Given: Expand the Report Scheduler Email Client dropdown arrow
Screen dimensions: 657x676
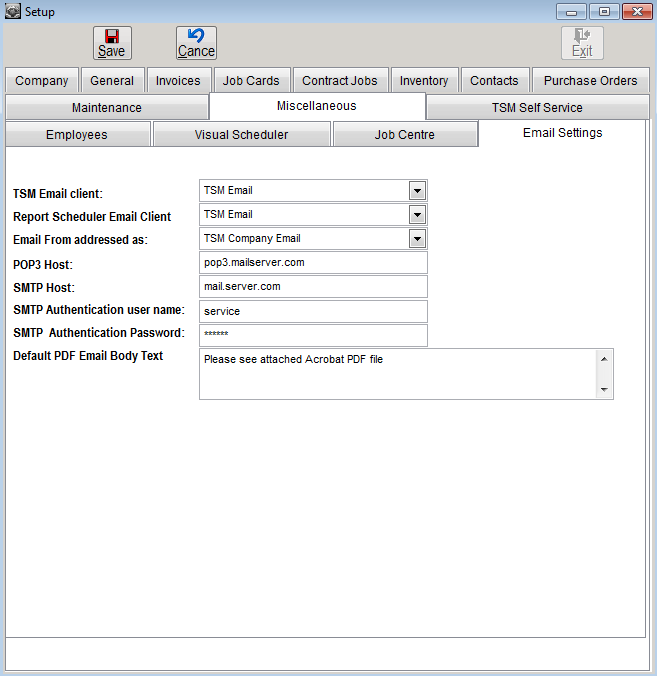Looking at the screenshot, I should click(x=417, y=215).
